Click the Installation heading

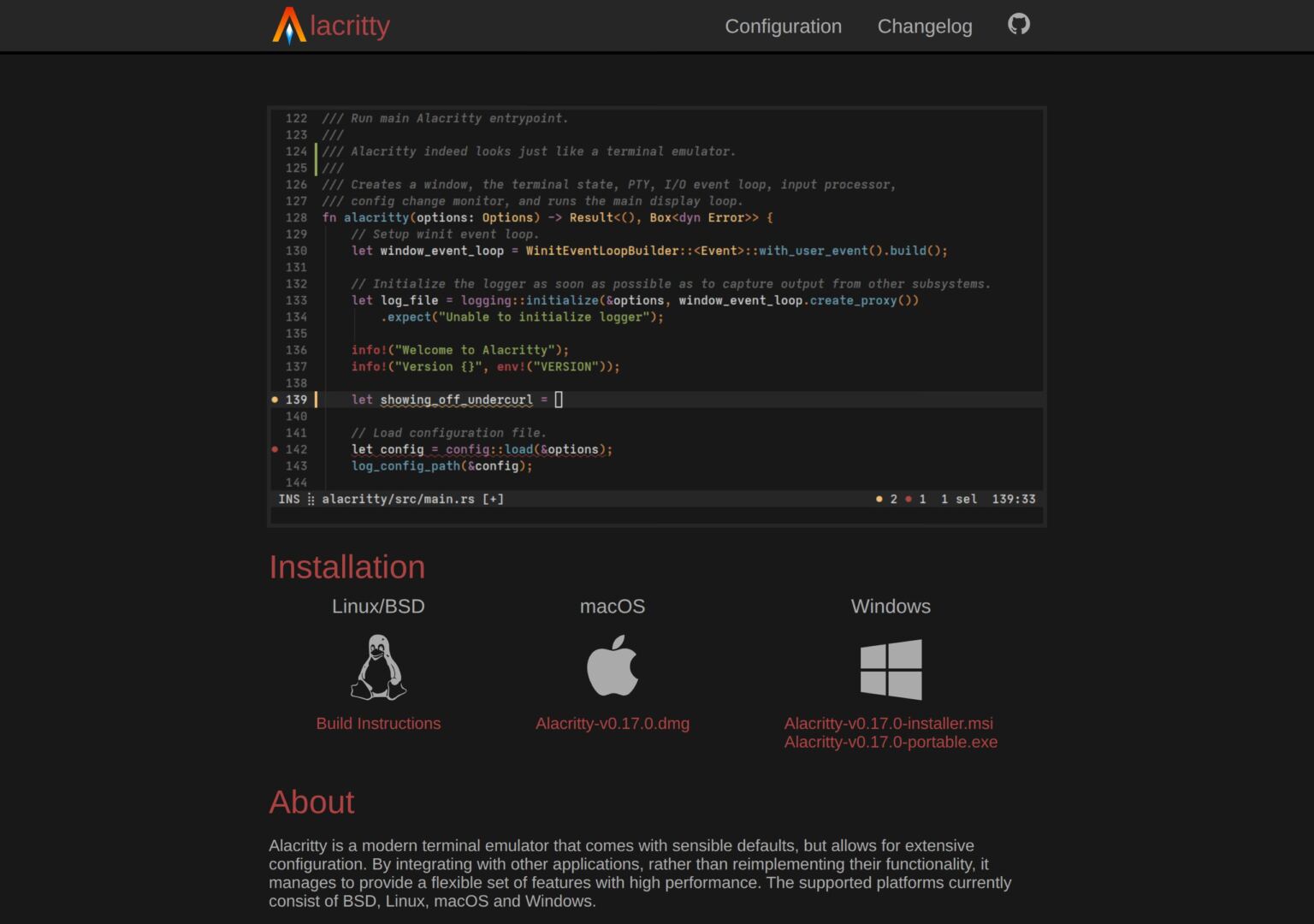346,567
